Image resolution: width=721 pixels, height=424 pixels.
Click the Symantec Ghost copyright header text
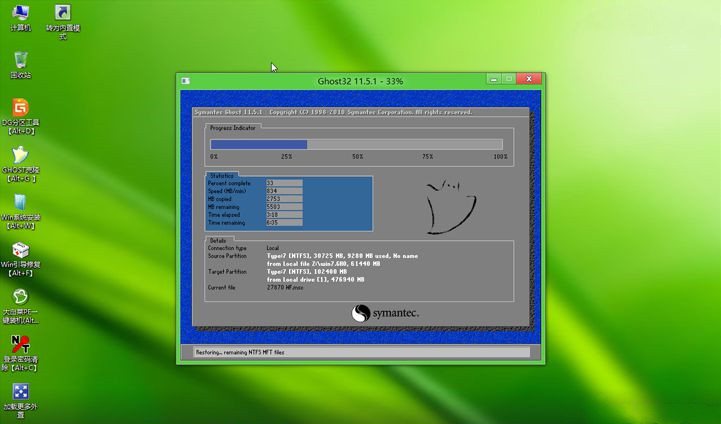click(333, 112)
